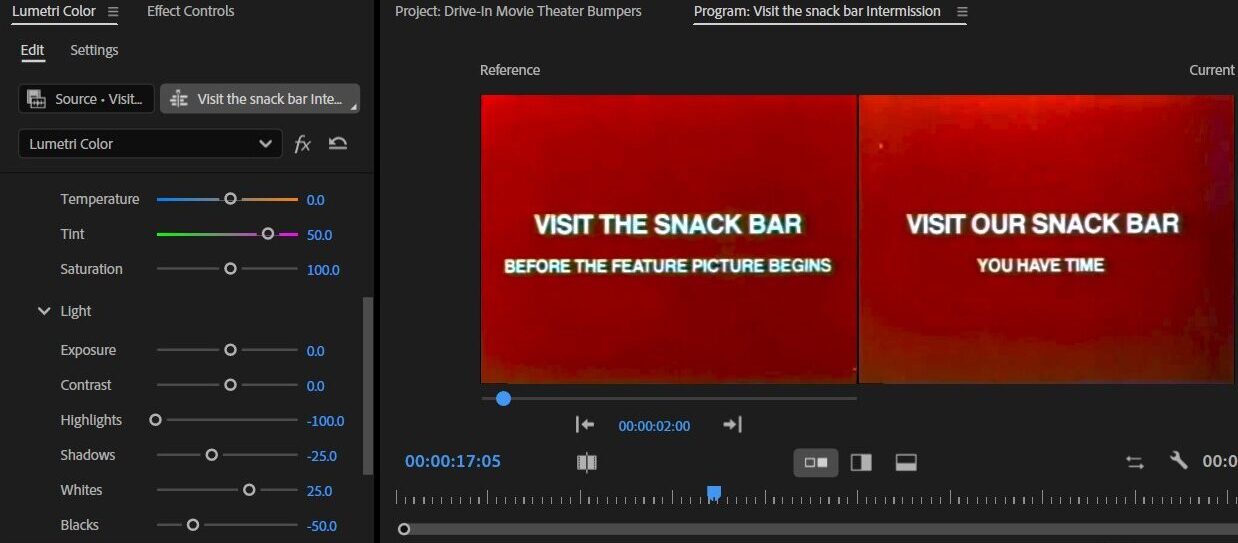1238x543 pixels.
Task: Open the Lumetri Color panel tab
Action: click(54, 11)
